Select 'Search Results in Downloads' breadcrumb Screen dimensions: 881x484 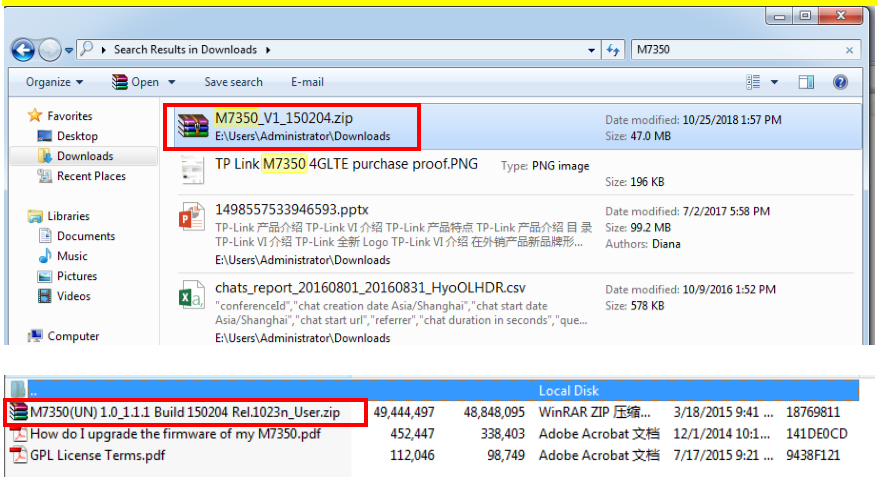tap(185, 49)
